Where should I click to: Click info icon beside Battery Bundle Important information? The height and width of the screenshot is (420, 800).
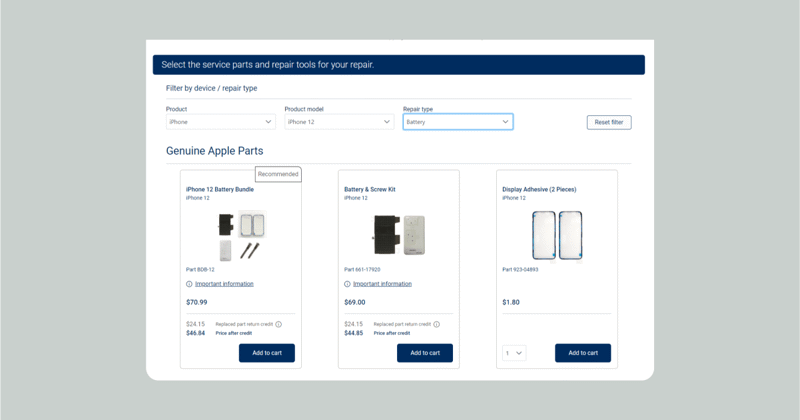189,284
